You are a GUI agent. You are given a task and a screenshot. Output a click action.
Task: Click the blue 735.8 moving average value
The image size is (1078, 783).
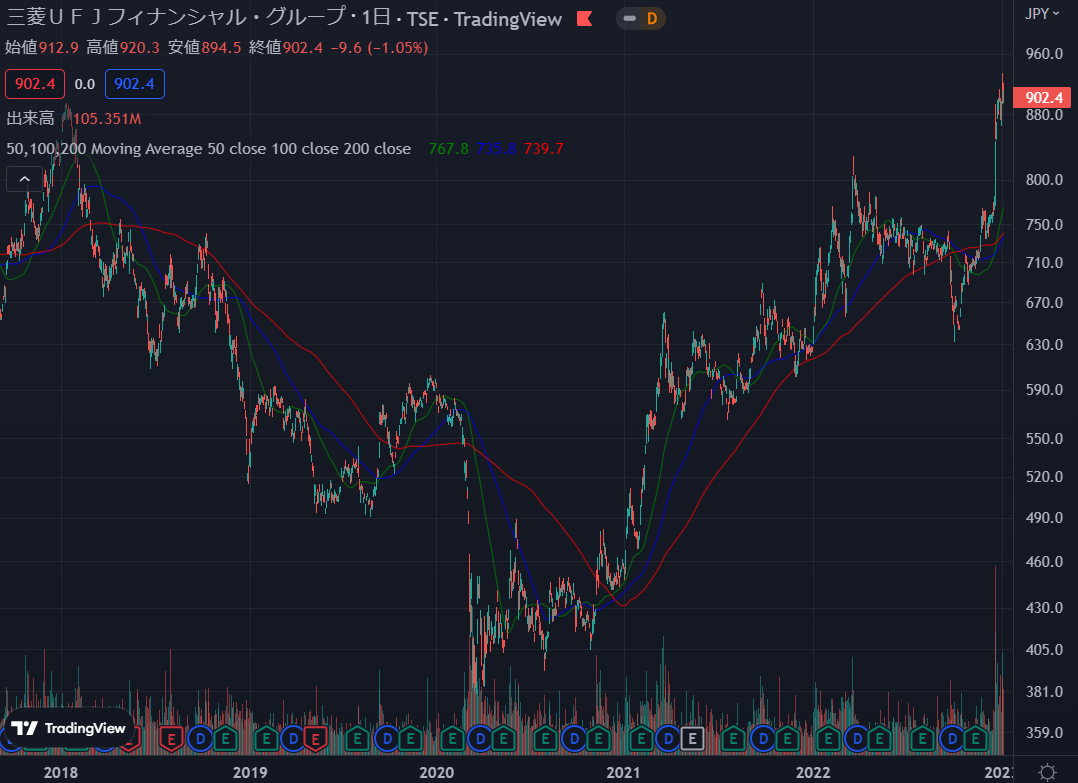pyautogui.click(x=496, y=148)
